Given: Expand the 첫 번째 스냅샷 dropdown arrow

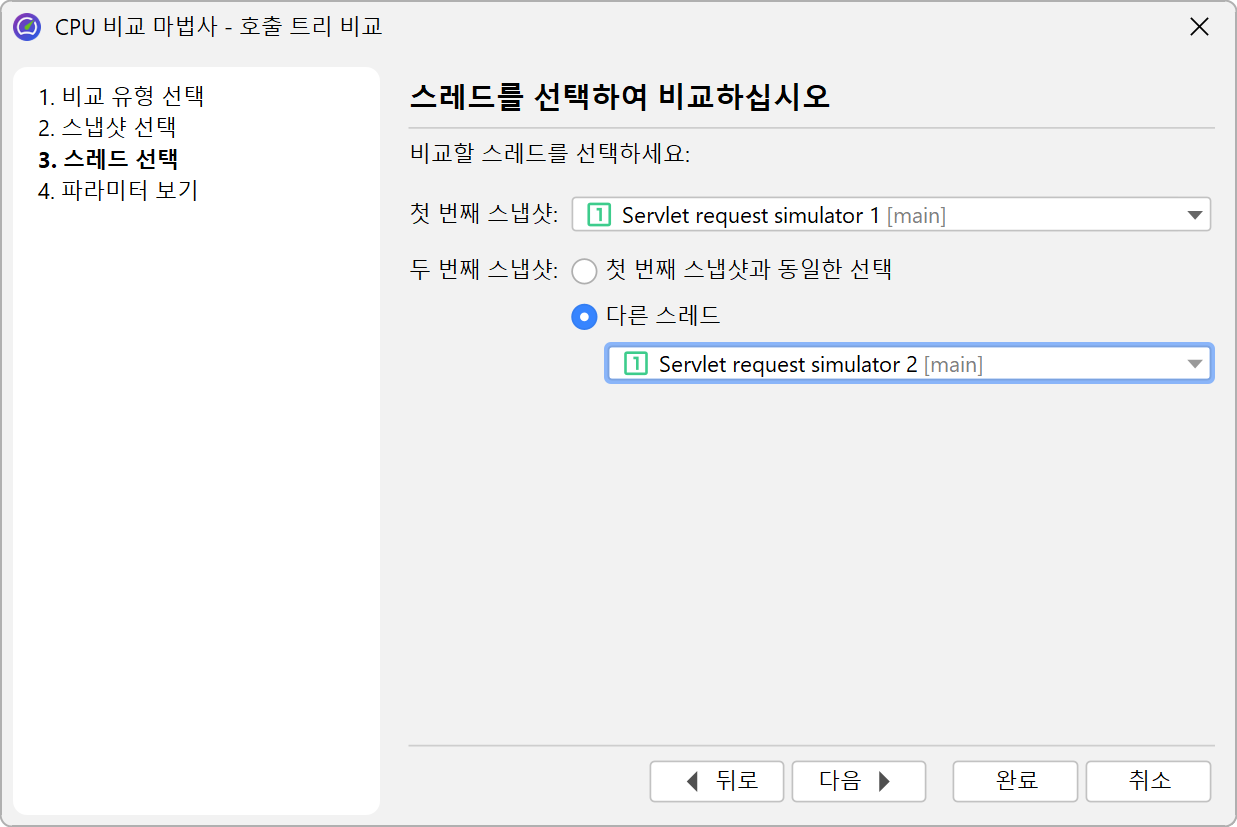Looking at the screenshot, I should [1194, 215].
